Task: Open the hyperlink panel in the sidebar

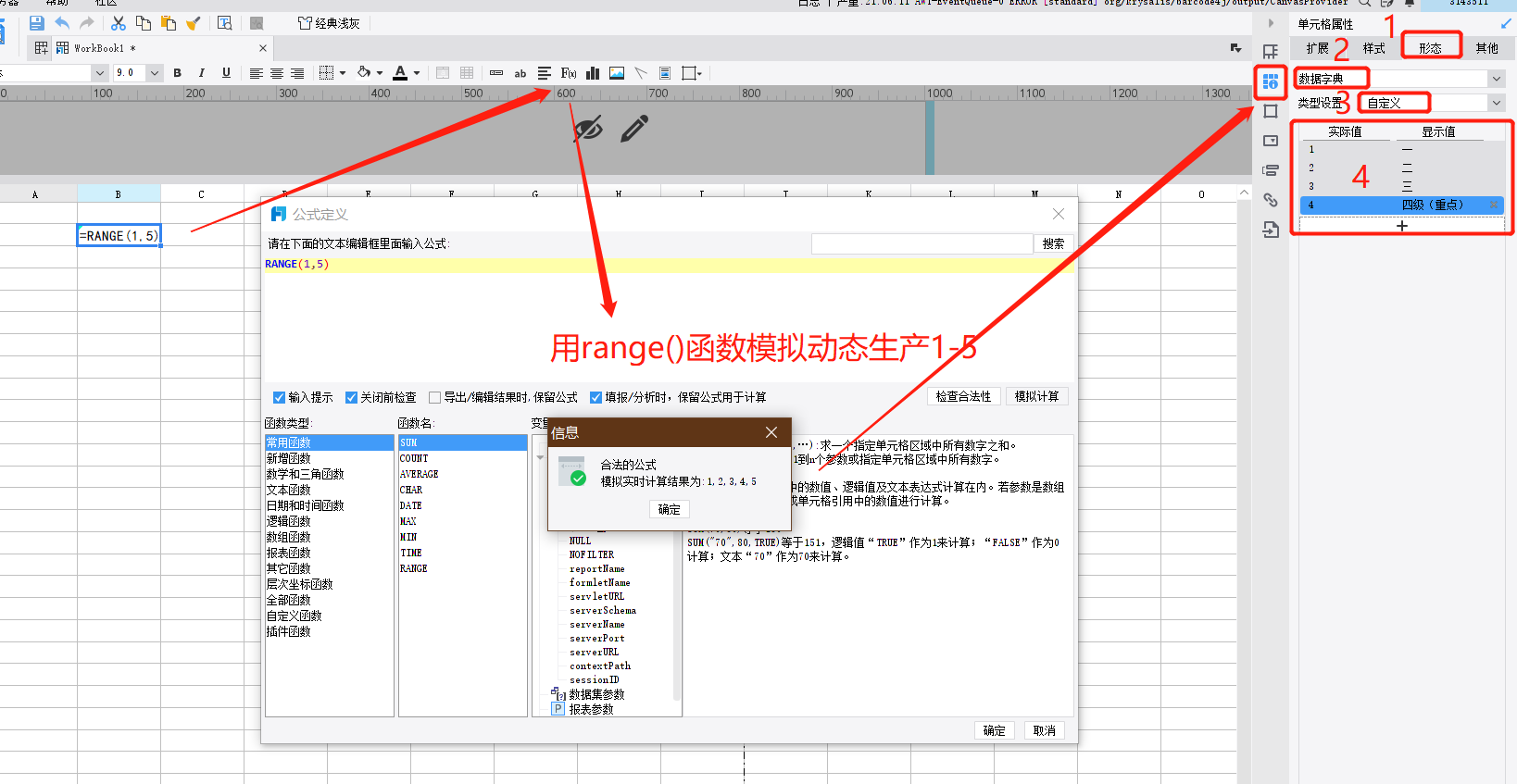Action: tap(1271, 200)
